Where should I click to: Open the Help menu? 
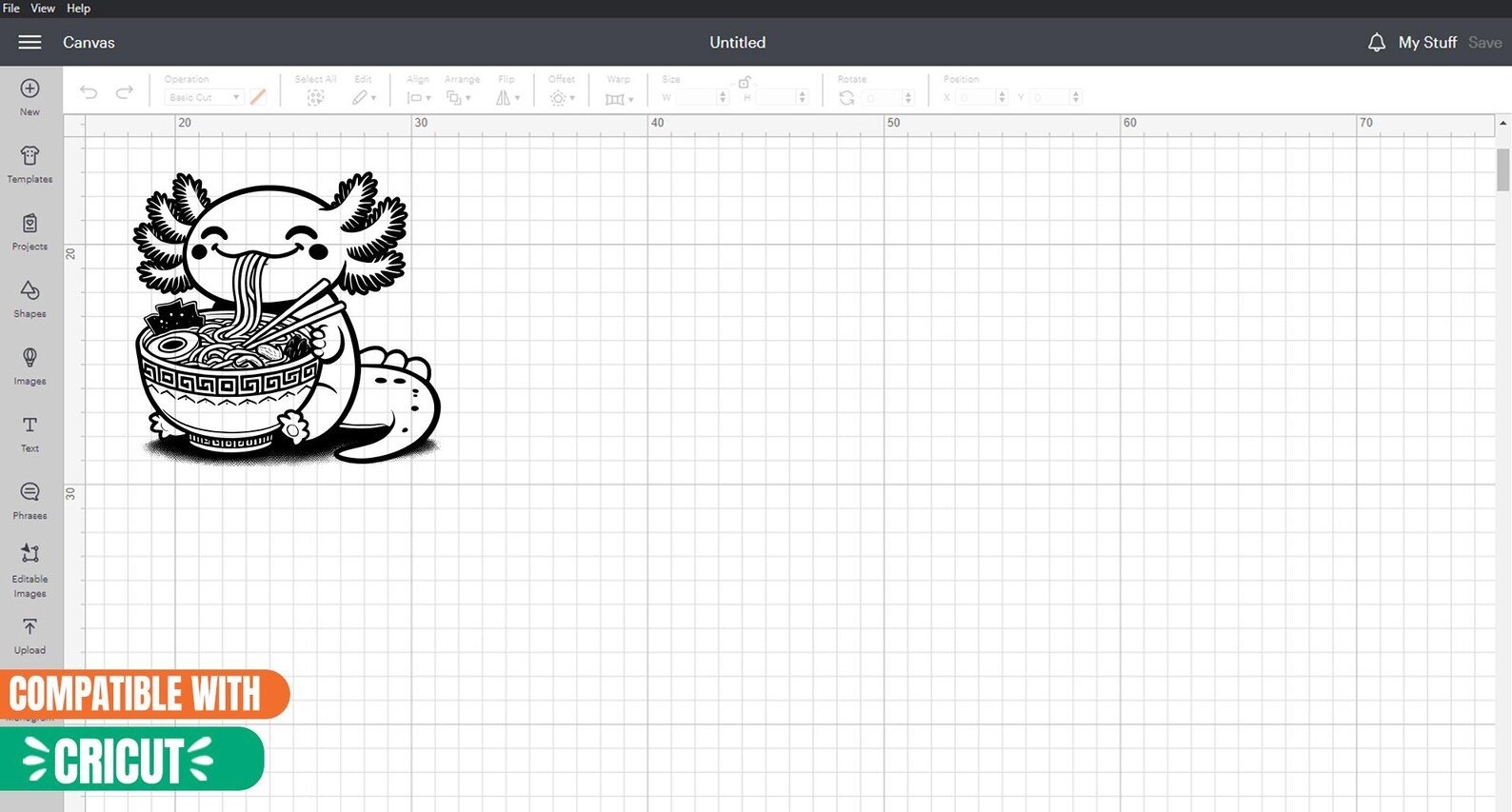78,8
